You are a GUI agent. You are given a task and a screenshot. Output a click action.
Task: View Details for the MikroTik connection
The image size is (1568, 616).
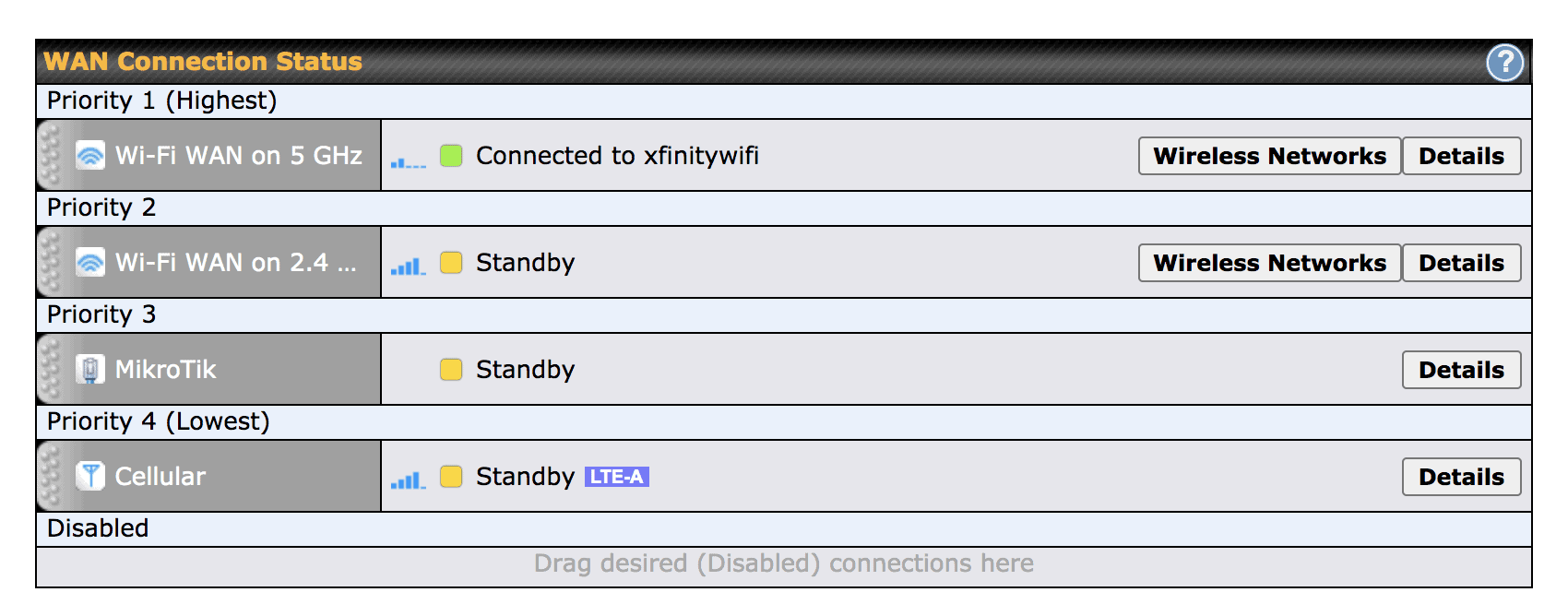click(1462, 370)
